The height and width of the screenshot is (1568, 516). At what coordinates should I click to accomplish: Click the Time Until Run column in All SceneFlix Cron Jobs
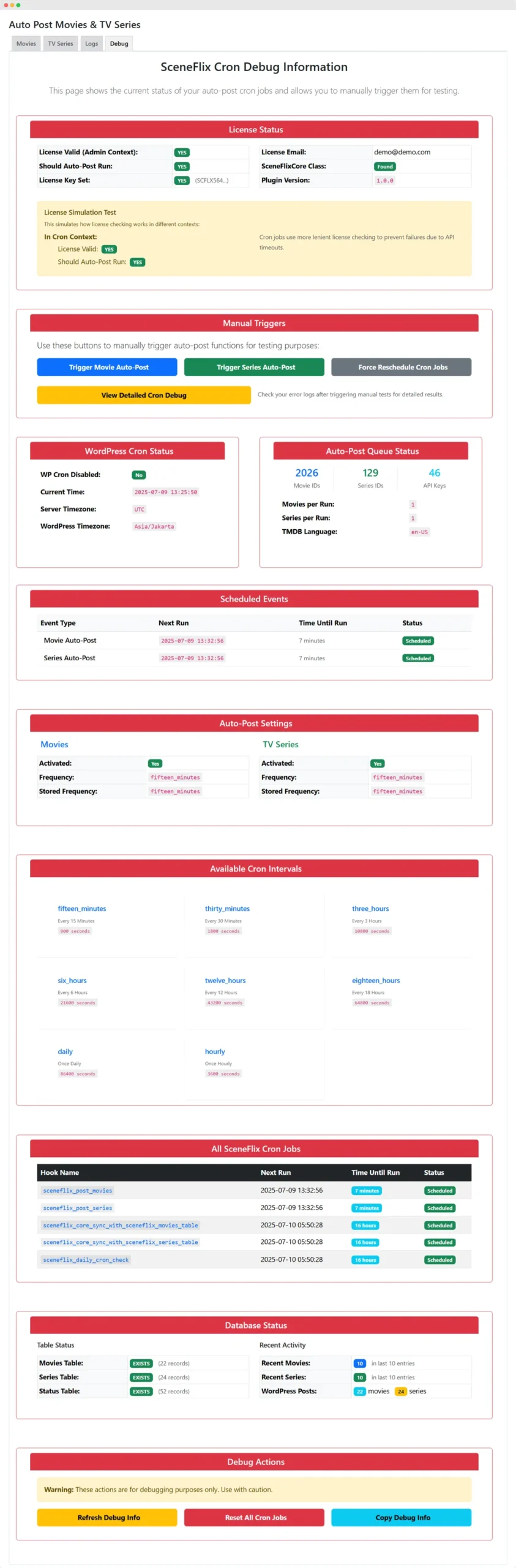(375, 1172)
